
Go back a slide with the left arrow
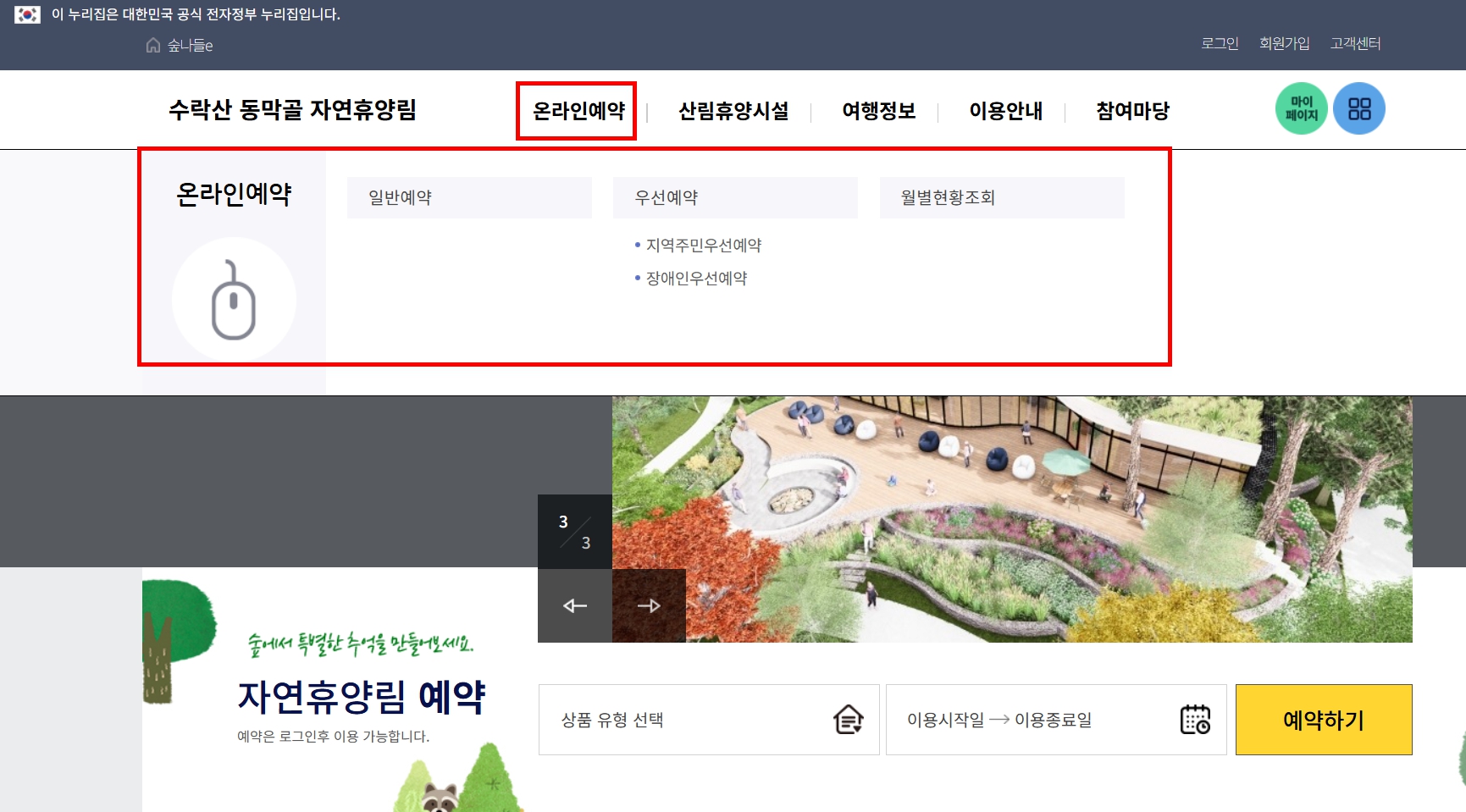(573, 605)
